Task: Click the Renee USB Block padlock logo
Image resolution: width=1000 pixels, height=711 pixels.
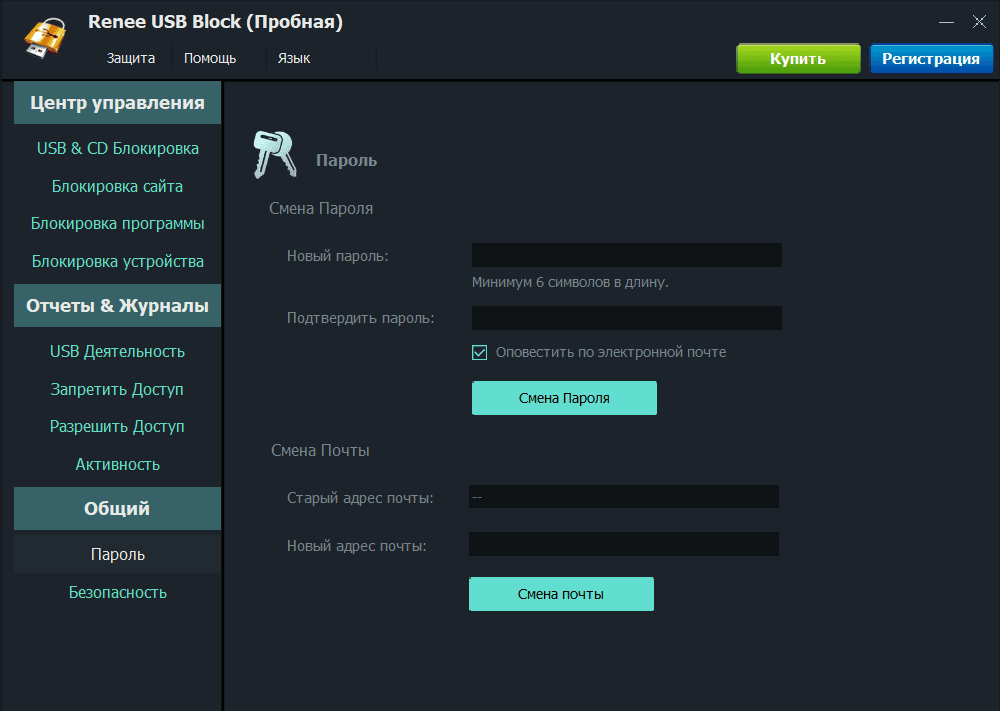Action: (x=45, y=39)
